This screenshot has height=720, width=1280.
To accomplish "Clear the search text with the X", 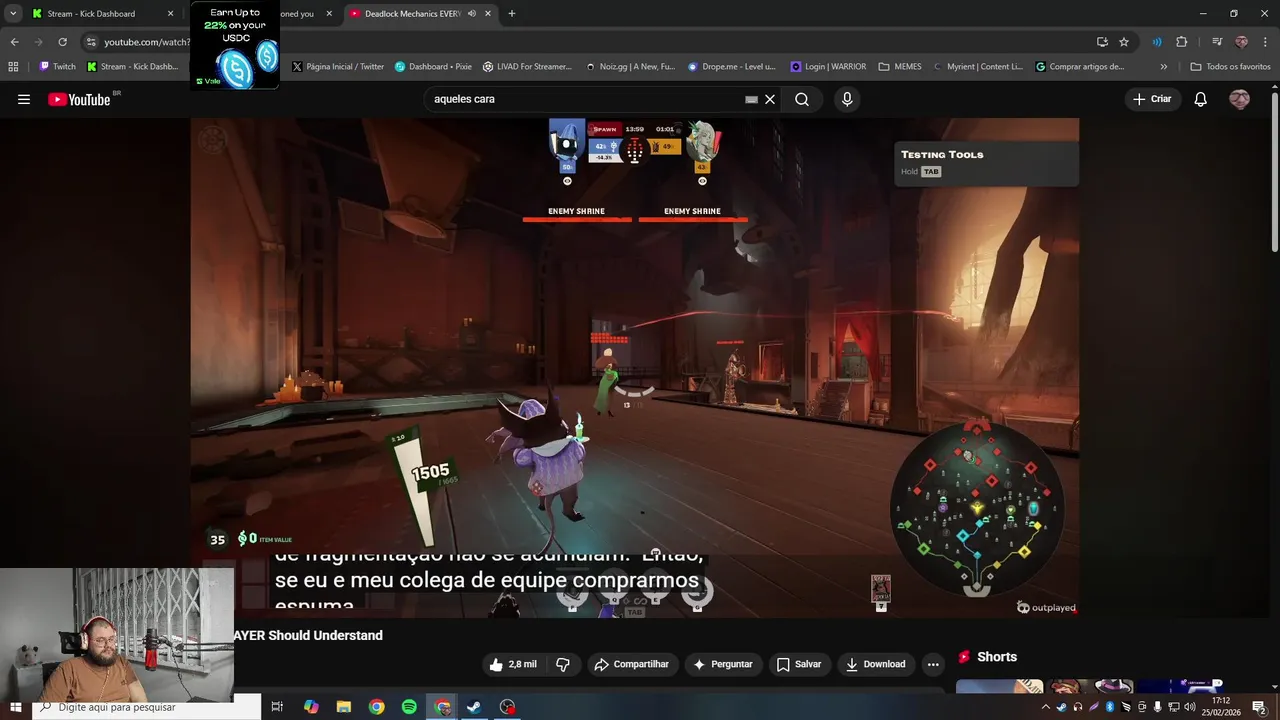I will (770, 99).
